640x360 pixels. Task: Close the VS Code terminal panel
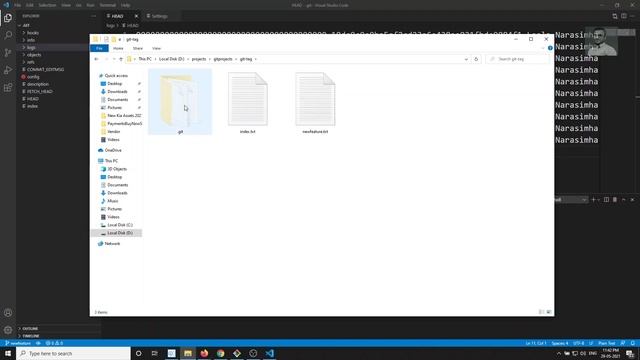pyautogui.click(x=632, y=200)
